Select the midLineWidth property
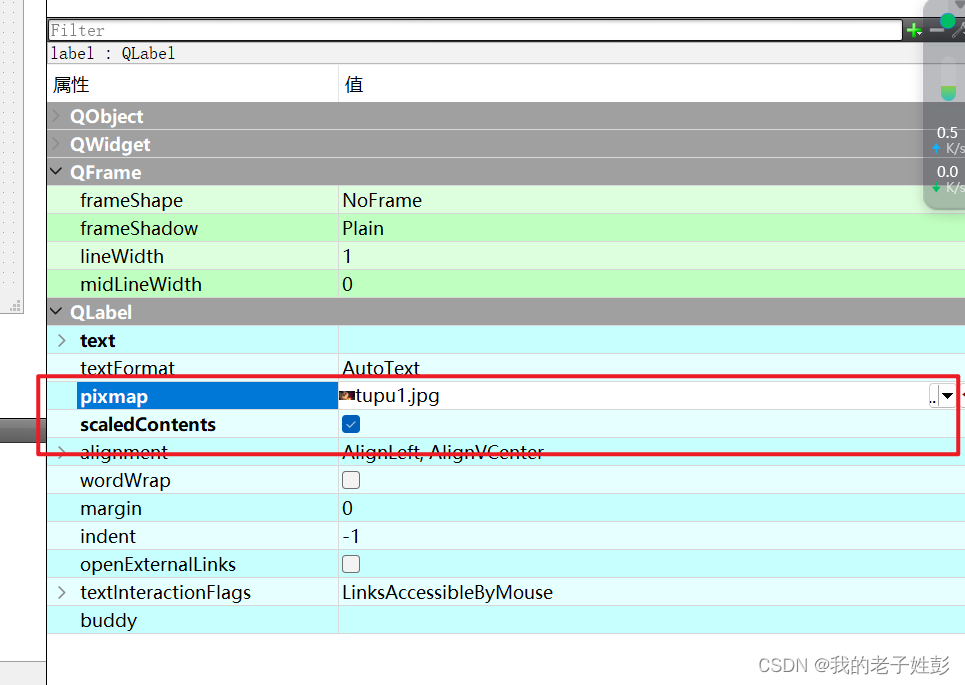965x685 pixels. coord(141,284)
